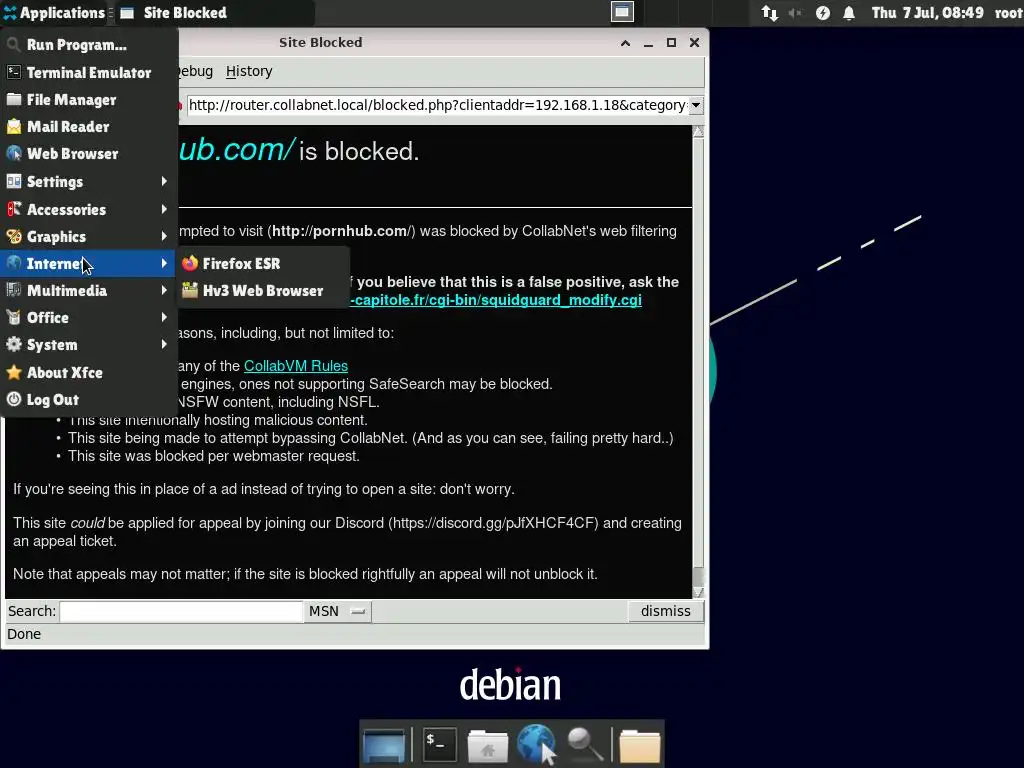Launch web browser globe in dock
Viewport: 1024px width, 768px height.
click(x=536, y=744)
